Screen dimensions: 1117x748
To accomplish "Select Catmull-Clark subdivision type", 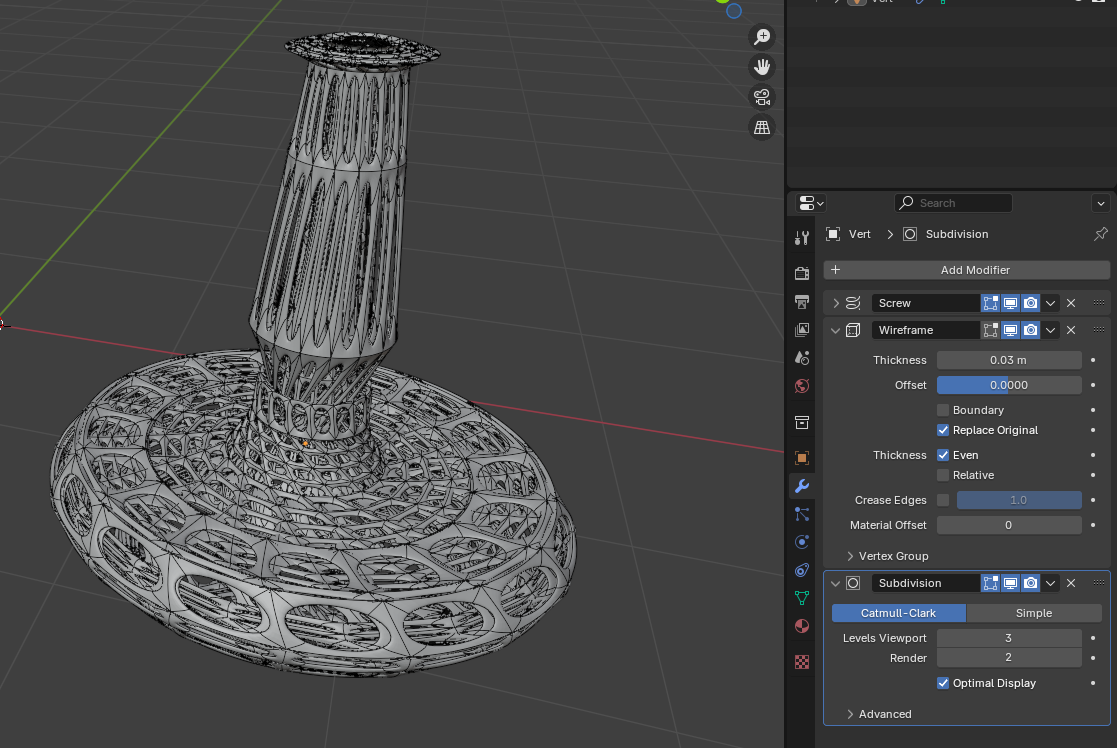I will pyautogui.click(x=898, y=613).
